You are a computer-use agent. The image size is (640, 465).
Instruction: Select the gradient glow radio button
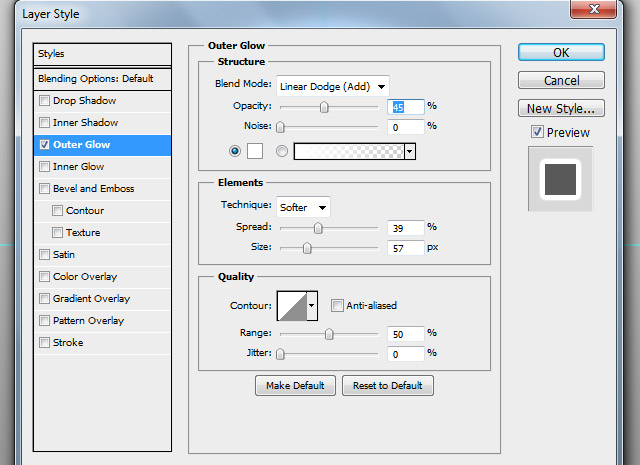[282, 151]
